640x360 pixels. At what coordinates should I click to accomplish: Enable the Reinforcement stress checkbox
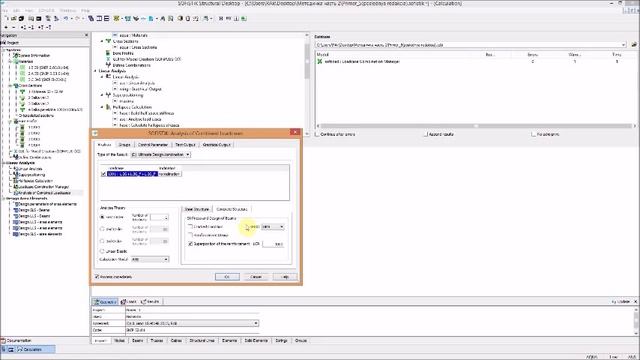[190, 235]
